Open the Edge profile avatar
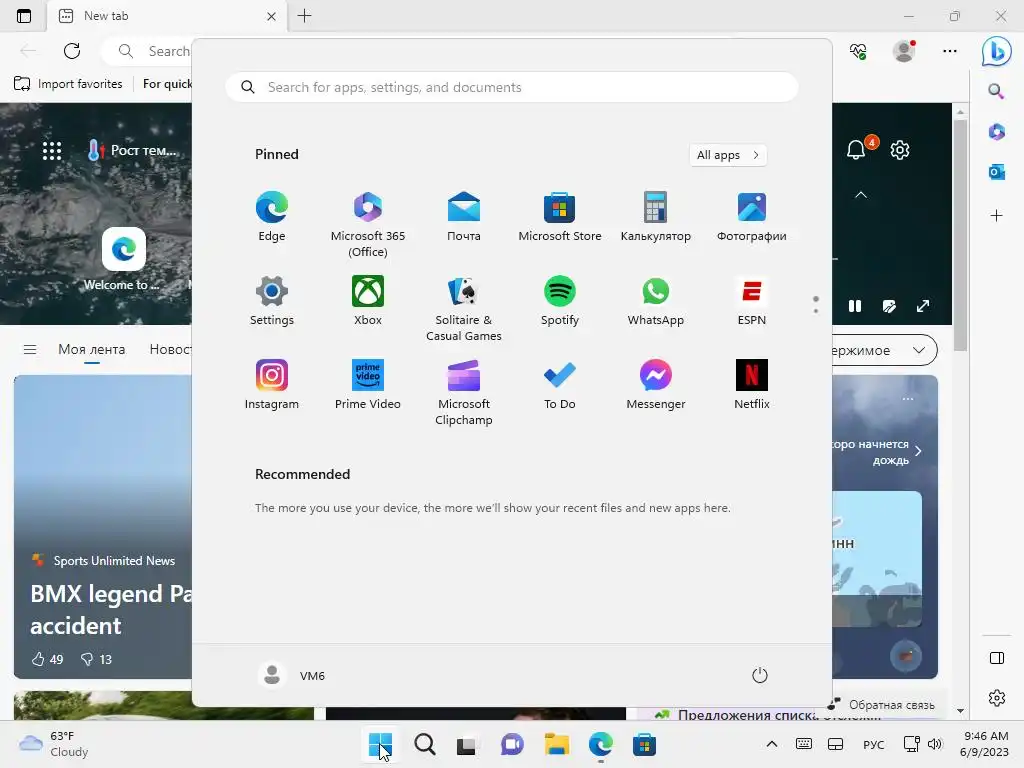This screenshot has height=768, width=1024. coord(904,51)
